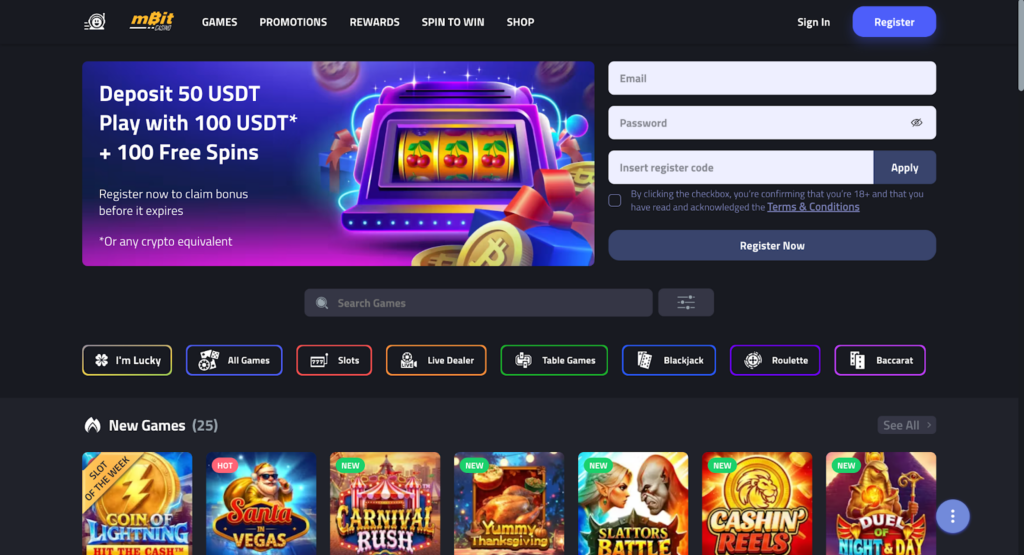Open the game filter sliders icon
This screenshot has height=555, width=1024.
click(686, 302)
